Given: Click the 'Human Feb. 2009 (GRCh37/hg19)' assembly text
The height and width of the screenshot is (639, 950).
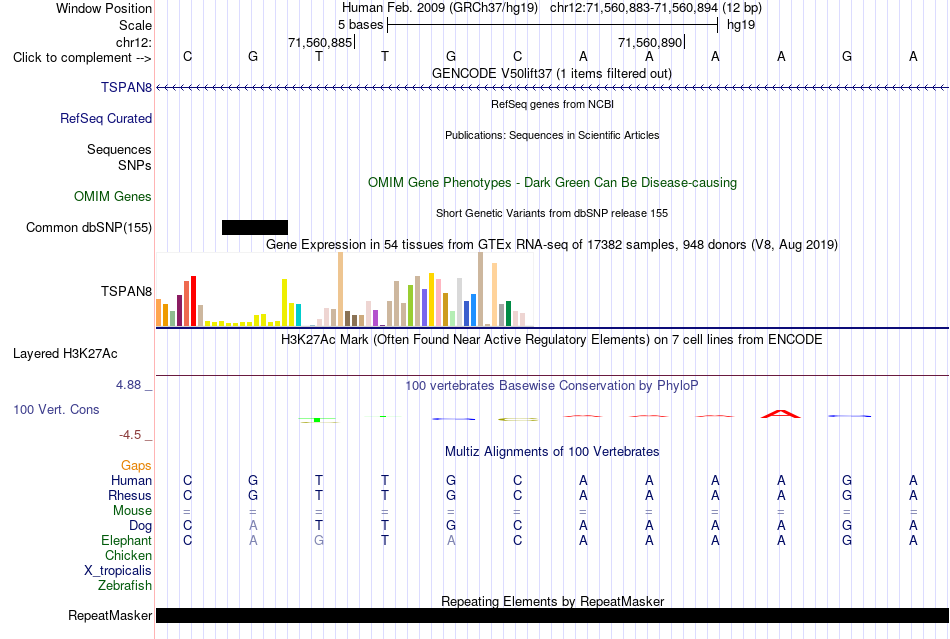Looking at the screenshot, I should 440,8.
